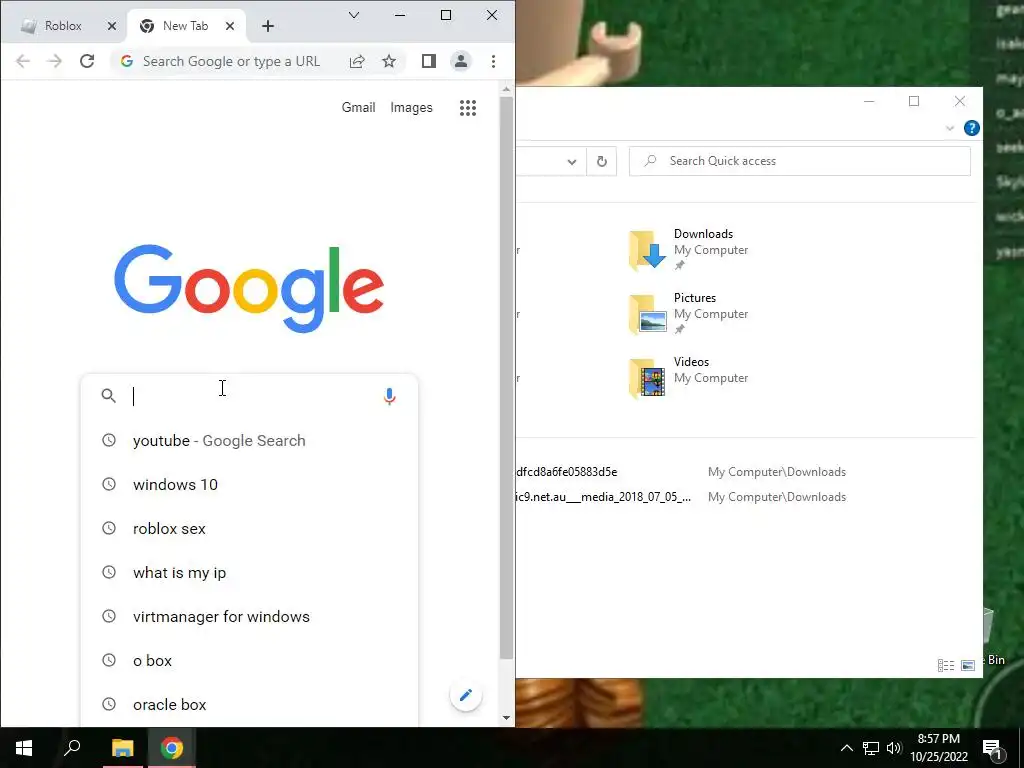Show hidden system tray icons

point(846,748)
